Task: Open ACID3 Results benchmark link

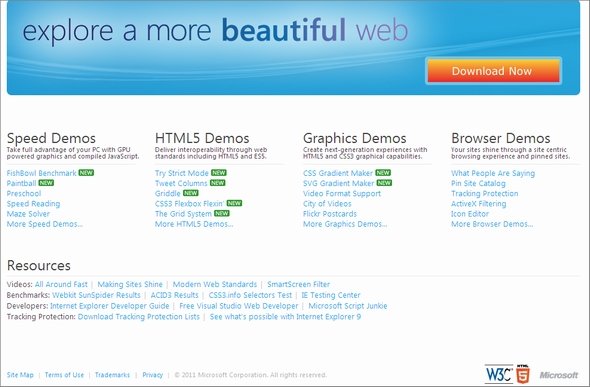Action: 174,295
